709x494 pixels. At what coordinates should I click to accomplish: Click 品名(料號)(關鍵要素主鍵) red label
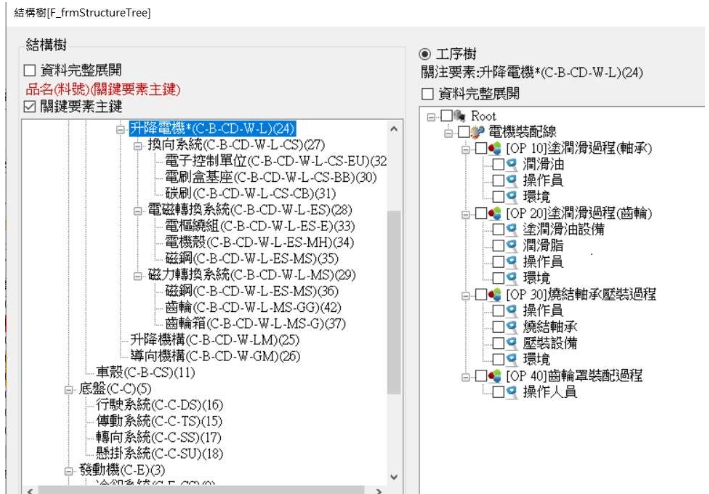[x=103, y=89]
